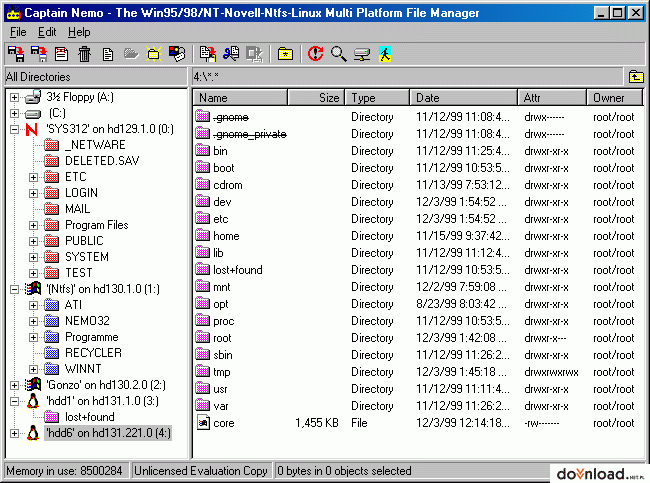Click the grayed paste toolbar icon
Image resolution: width=650 pixels, height=483 pixels.
(254, 54)
